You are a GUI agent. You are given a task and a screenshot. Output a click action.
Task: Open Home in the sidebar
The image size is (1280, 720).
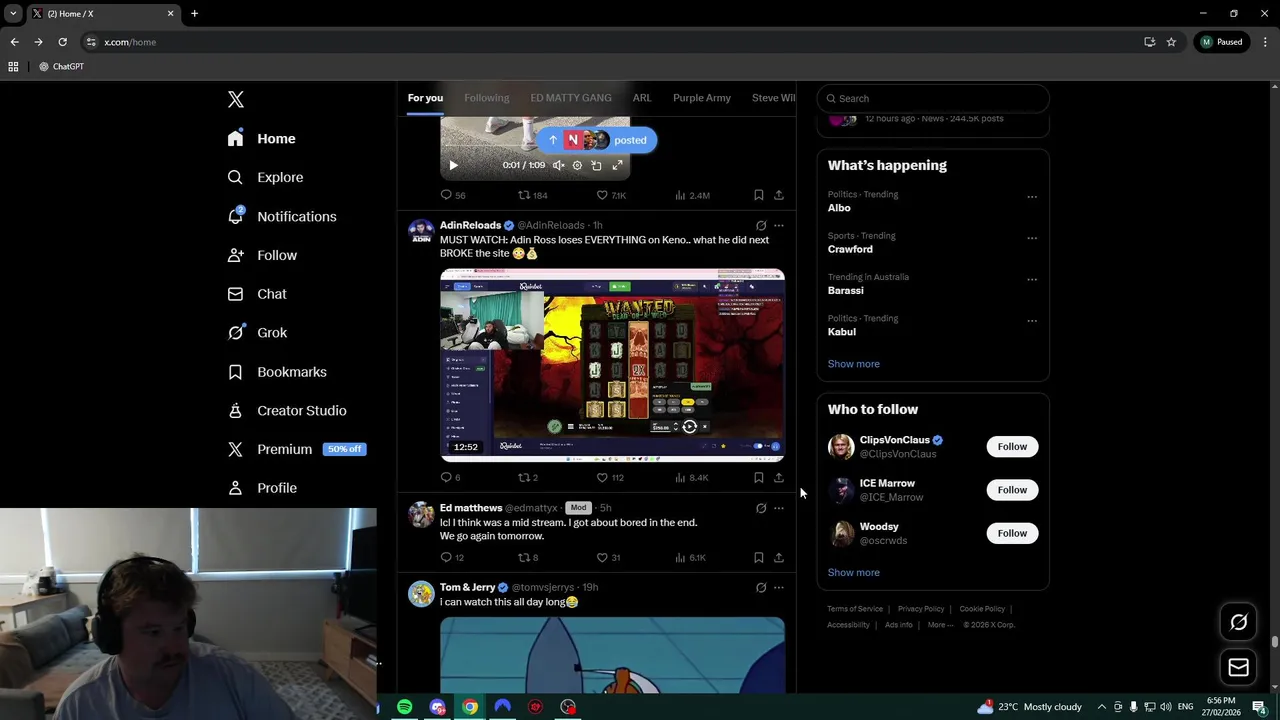pyautogui.click(x=262, y=138)
